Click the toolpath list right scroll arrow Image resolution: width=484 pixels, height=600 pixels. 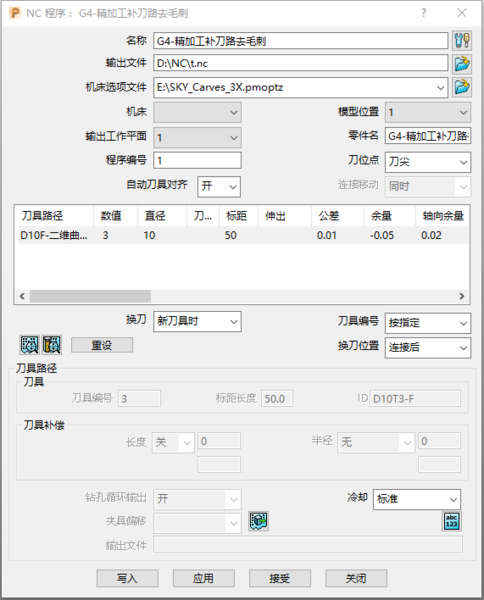coord(462,296)
